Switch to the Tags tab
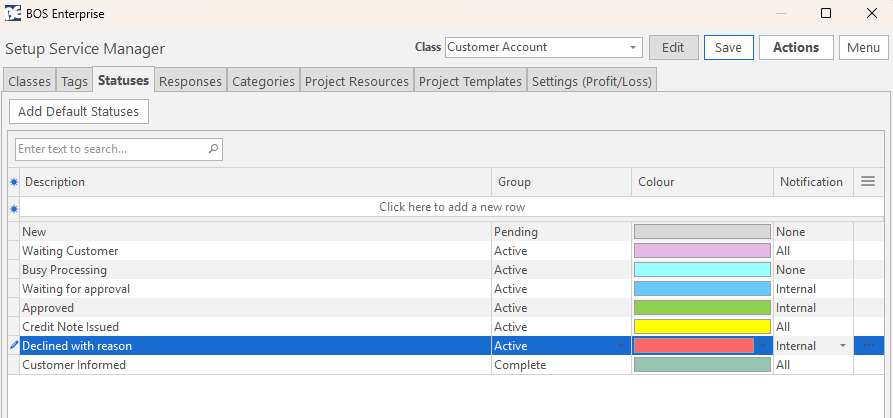893x418 pixels. point(75,81)
